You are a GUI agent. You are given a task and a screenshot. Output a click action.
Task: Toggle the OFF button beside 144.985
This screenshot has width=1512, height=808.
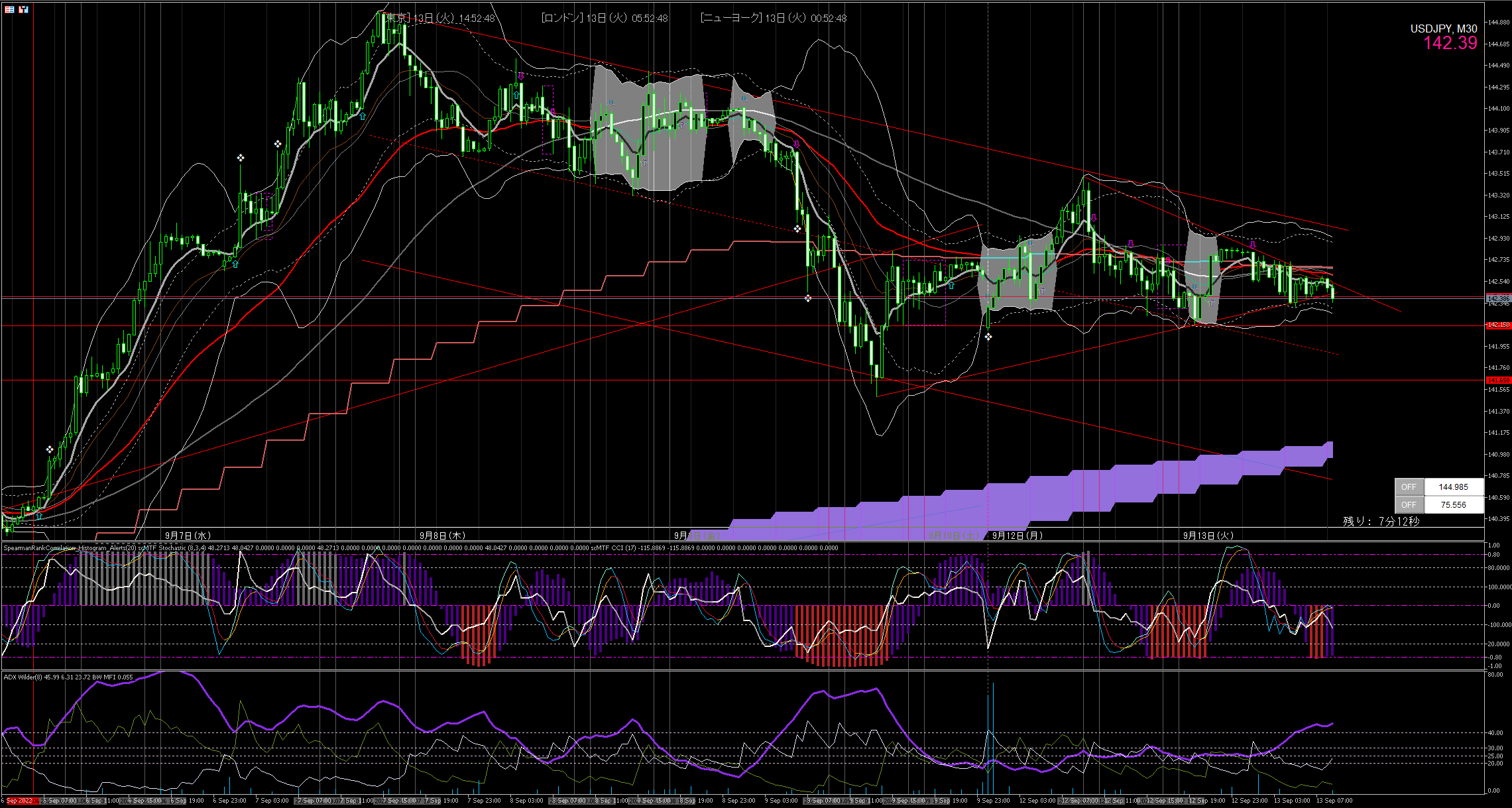(1409, 487)
